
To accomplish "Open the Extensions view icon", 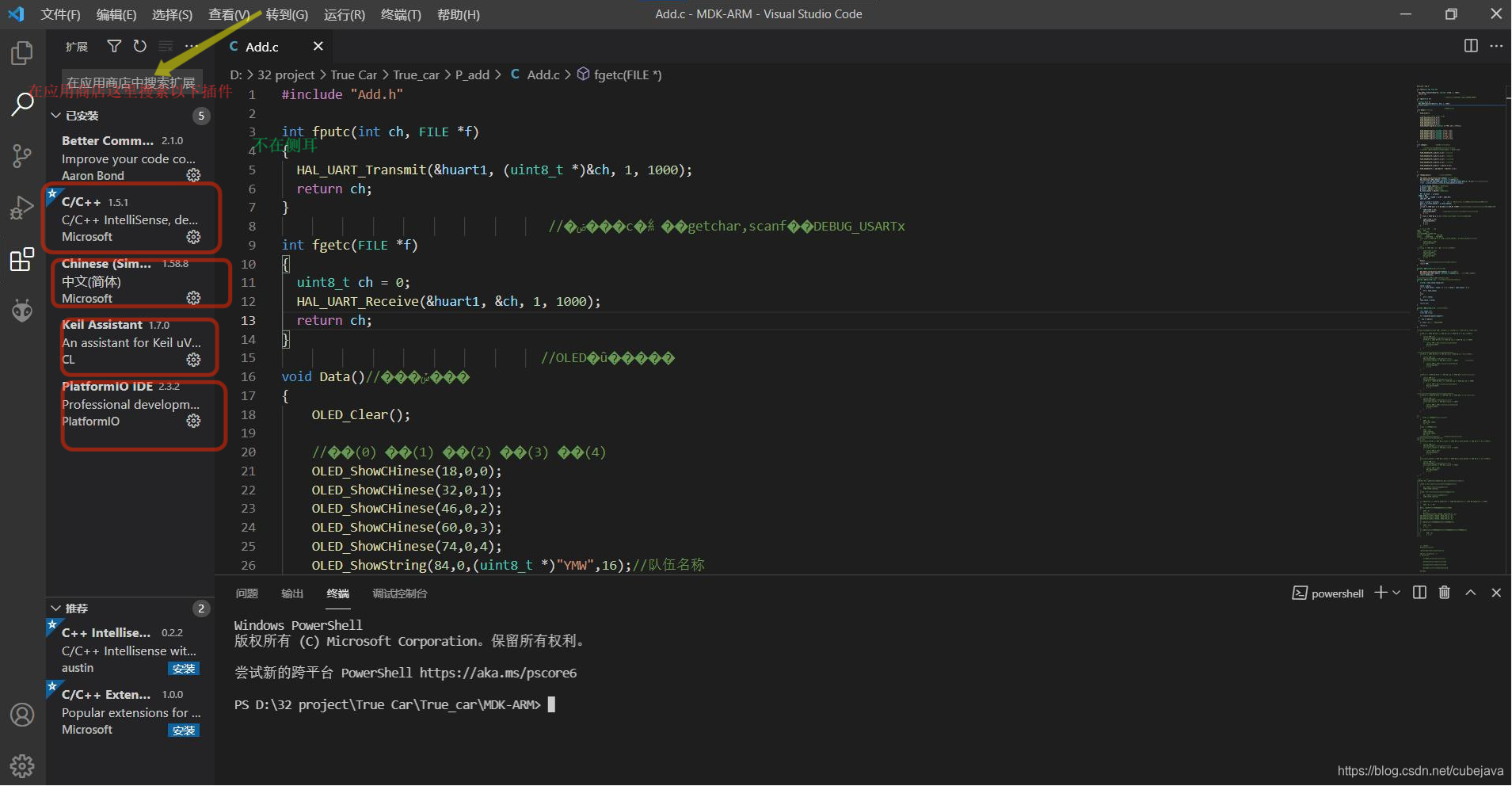I will tap(22, 259).
